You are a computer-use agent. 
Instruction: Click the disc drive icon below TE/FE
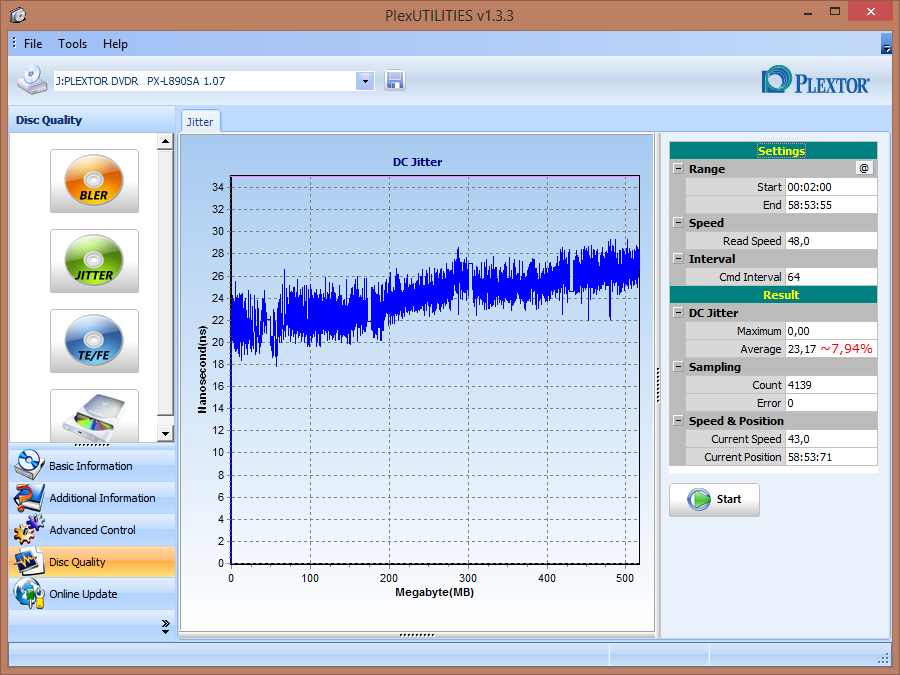94,416
